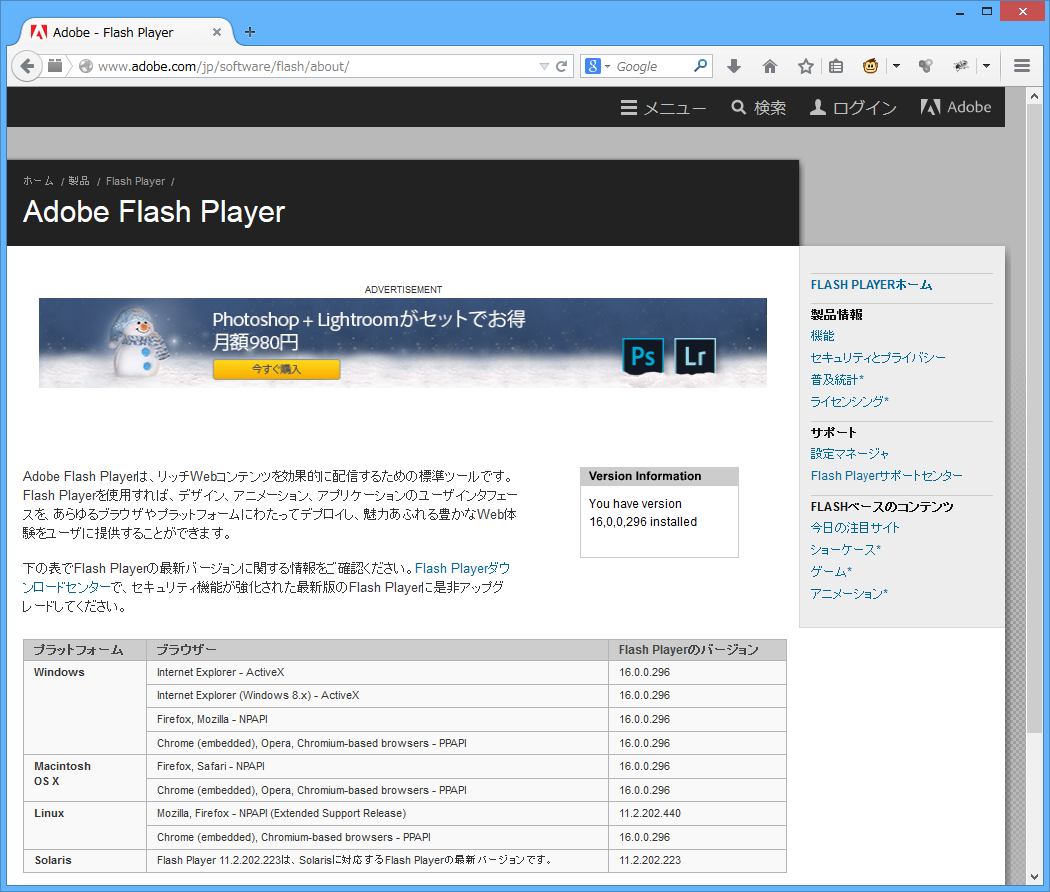Image resolution: width=1050 pixels, height=892 pixels.
Task: Reload the page with the refresh icon
Action: (x=562, y=67)
